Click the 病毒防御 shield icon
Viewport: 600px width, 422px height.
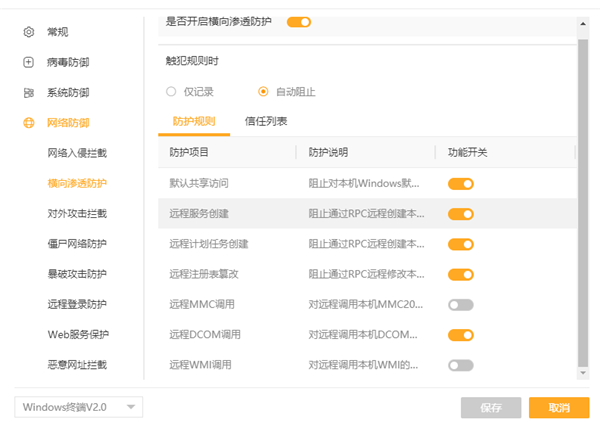(28, 62)
